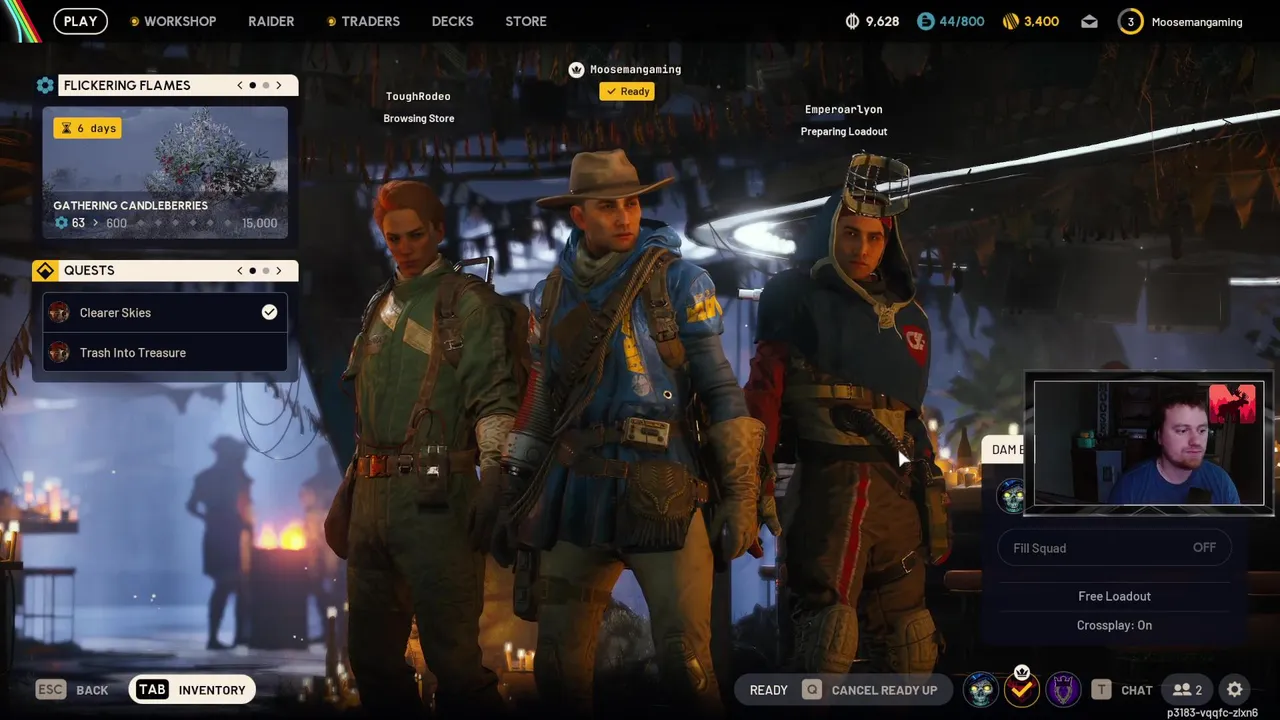Go to previous Quests page
The height and width of the screenshot is (720, 1280).
pos(240,270)
